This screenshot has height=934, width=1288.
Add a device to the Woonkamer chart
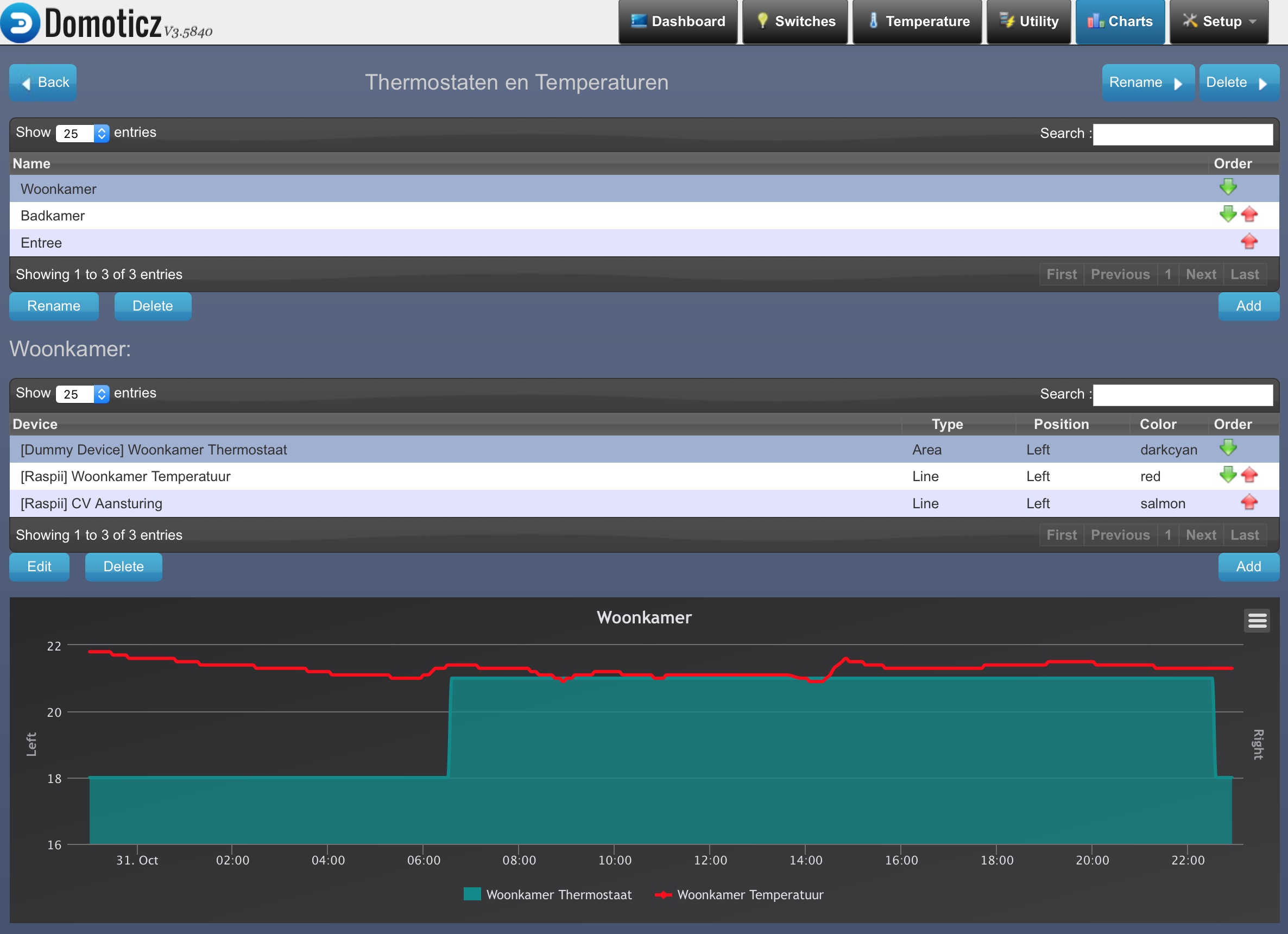click(x=1248, y=567)
